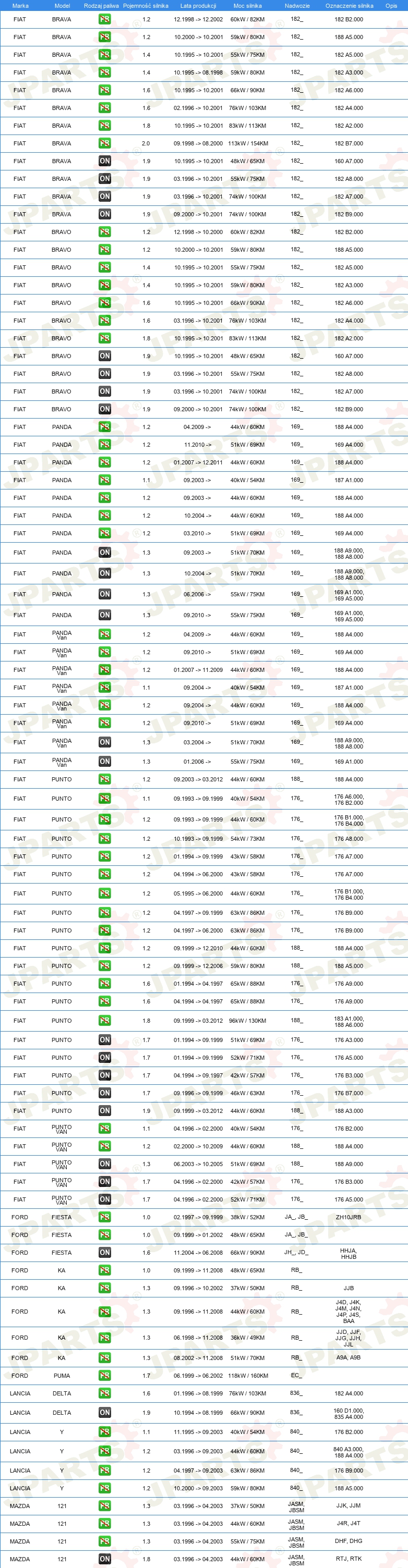Click petrol icon in FORD KA A9A, A9B row
Screen dimensions: 408x1568
click(105, 1357)
